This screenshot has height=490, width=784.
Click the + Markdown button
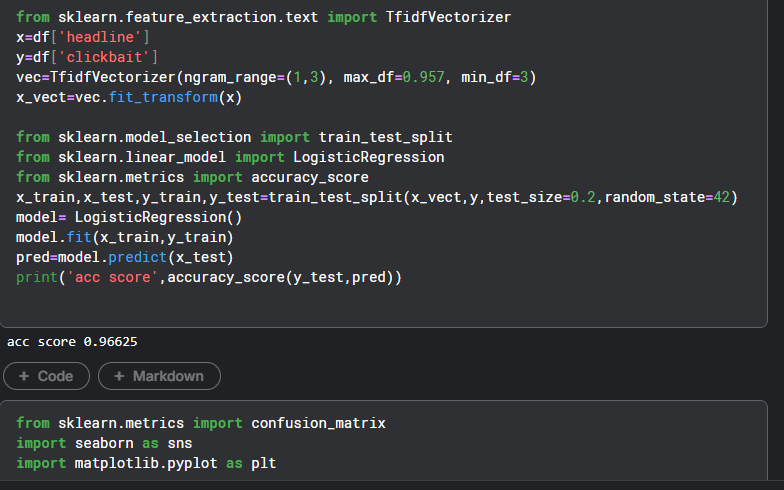click(x=159, y=376)
